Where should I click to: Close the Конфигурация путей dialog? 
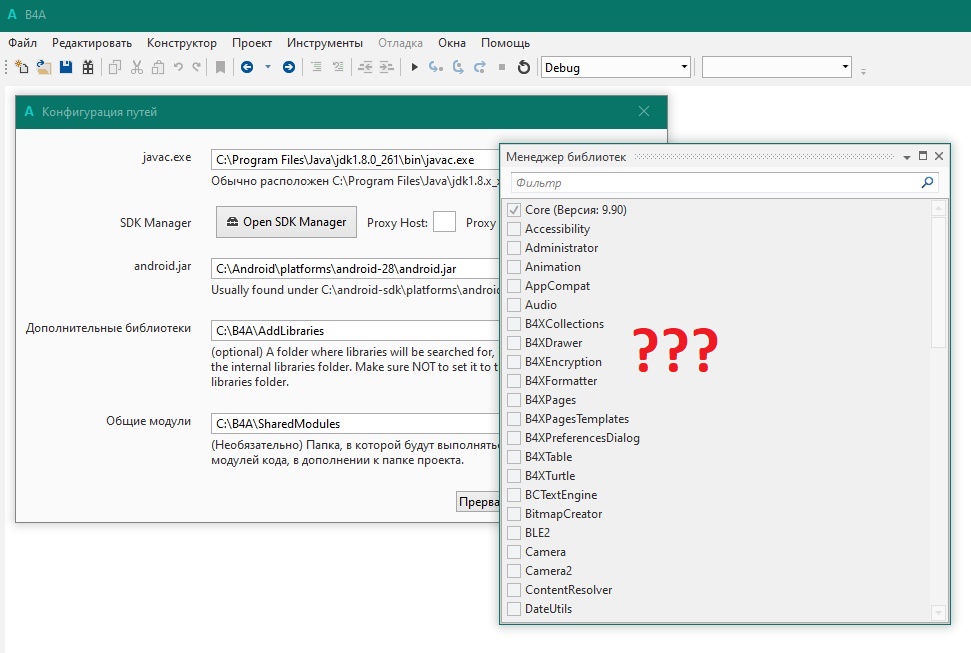click(x=644, y=111)
